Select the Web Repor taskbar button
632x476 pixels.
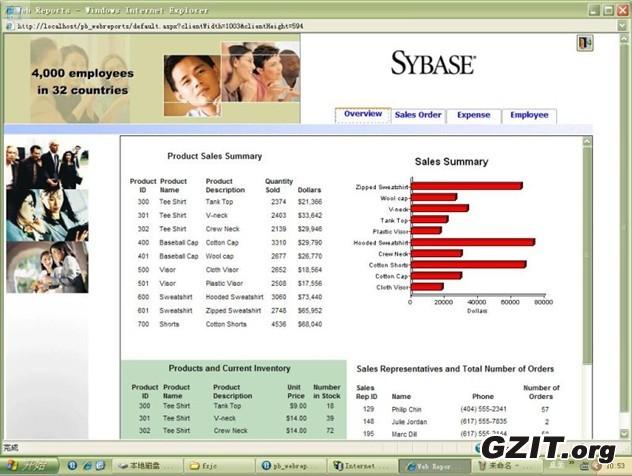[434, 466]
